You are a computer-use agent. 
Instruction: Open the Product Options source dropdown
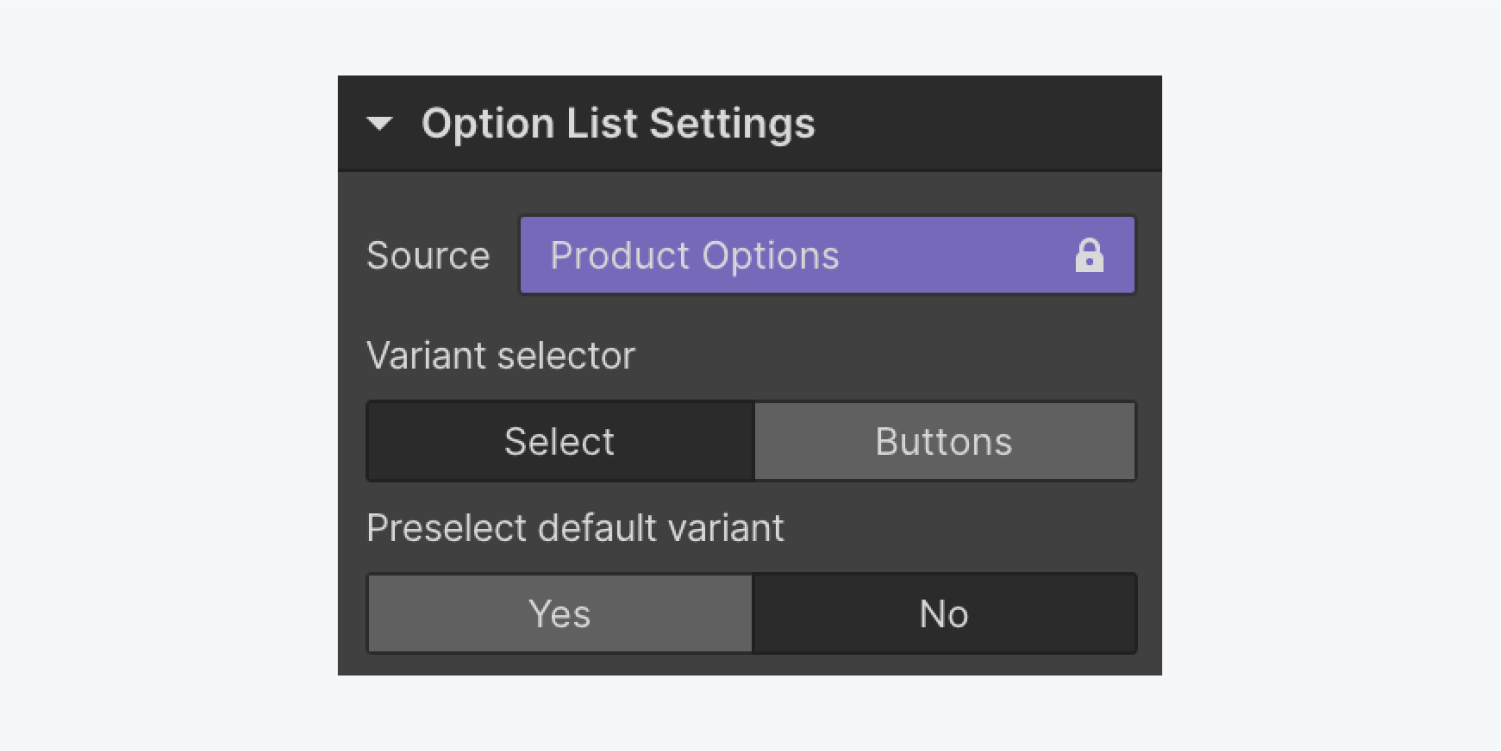coord(827,256)
